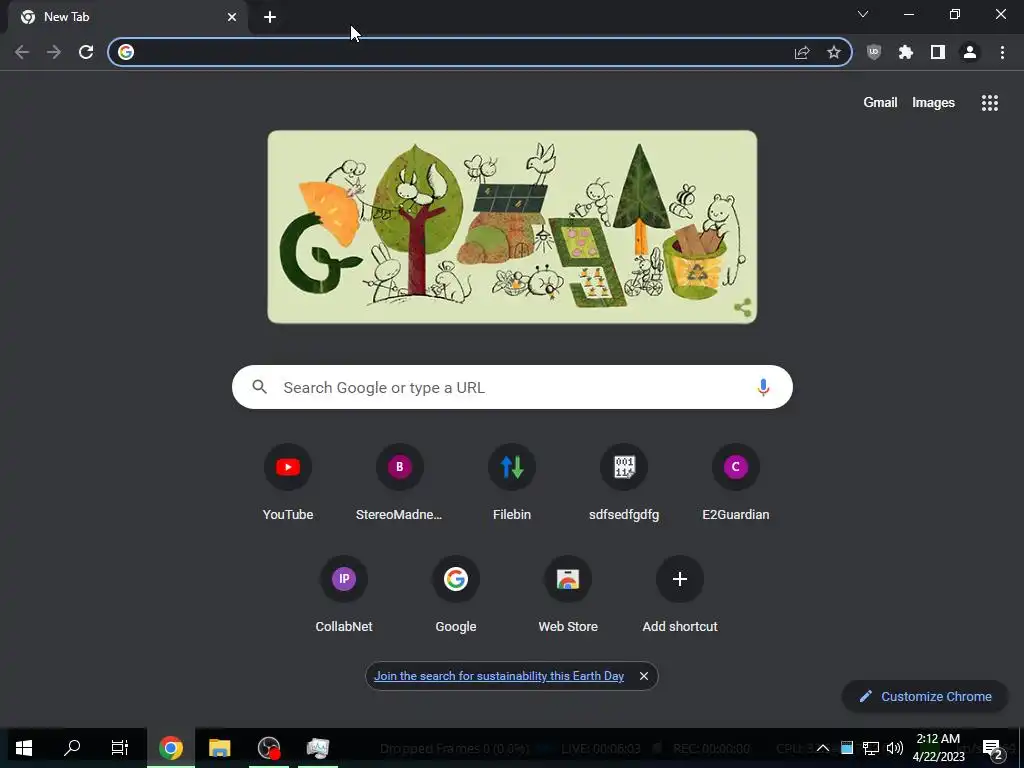Open Chrome's three-dot menu
1024x768 pixels.
tap(1002, 52)
